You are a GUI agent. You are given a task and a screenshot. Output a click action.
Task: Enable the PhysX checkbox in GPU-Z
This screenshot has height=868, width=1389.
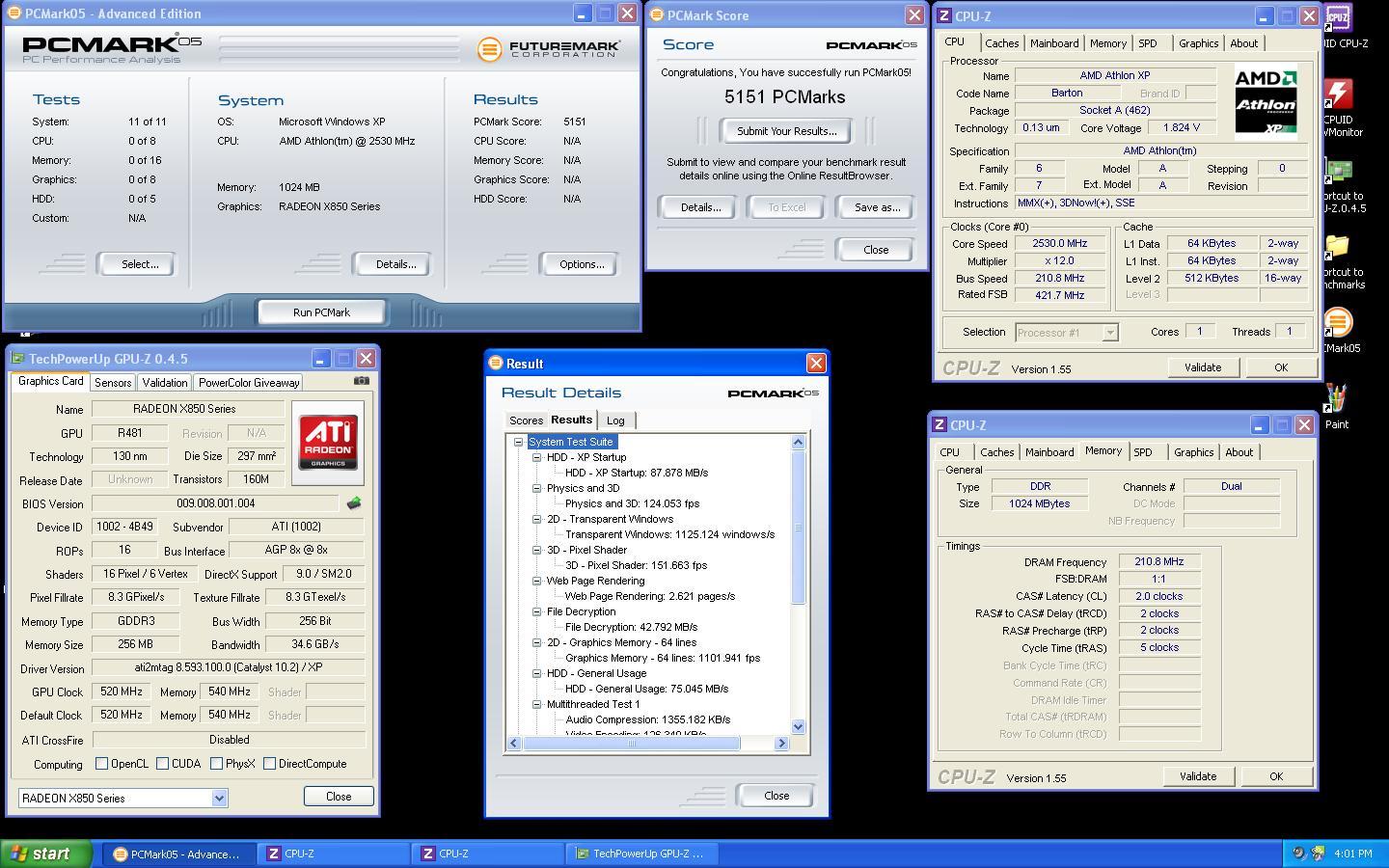tap(216, 764)
